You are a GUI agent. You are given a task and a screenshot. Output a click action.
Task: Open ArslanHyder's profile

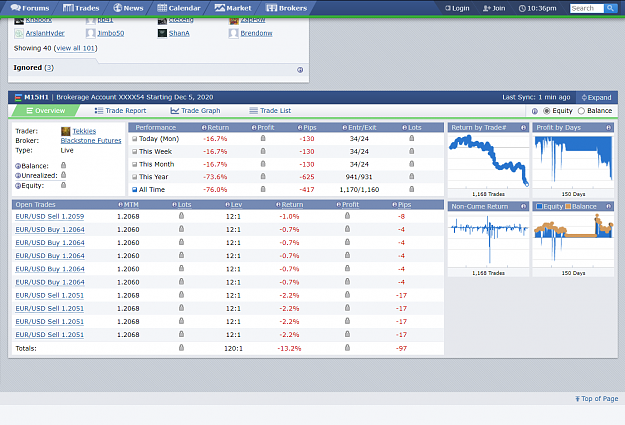point(45,33)
